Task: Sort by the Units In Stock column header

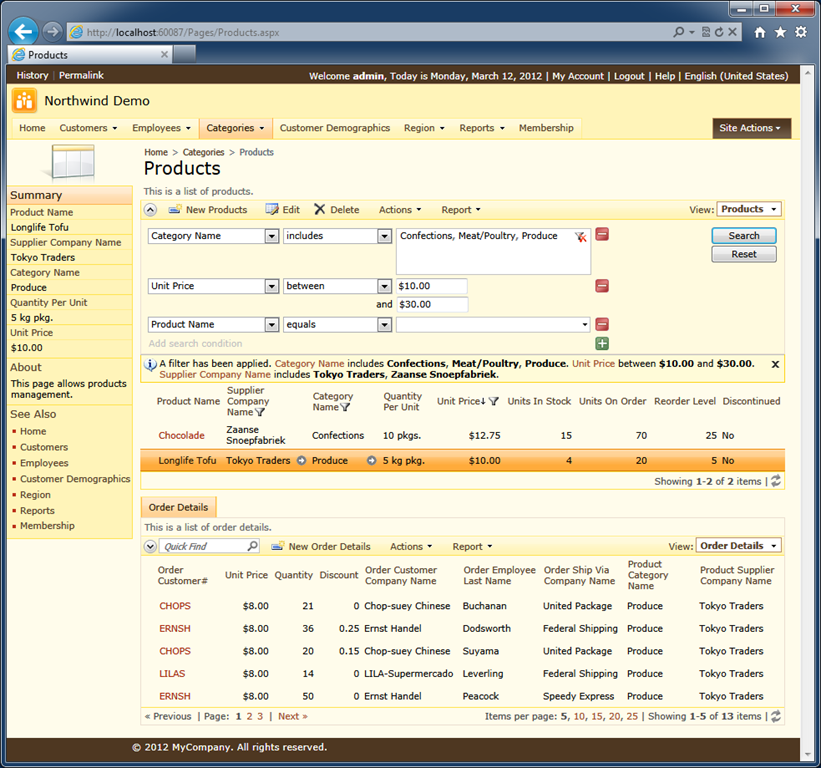Action: (x=539, y=402)
